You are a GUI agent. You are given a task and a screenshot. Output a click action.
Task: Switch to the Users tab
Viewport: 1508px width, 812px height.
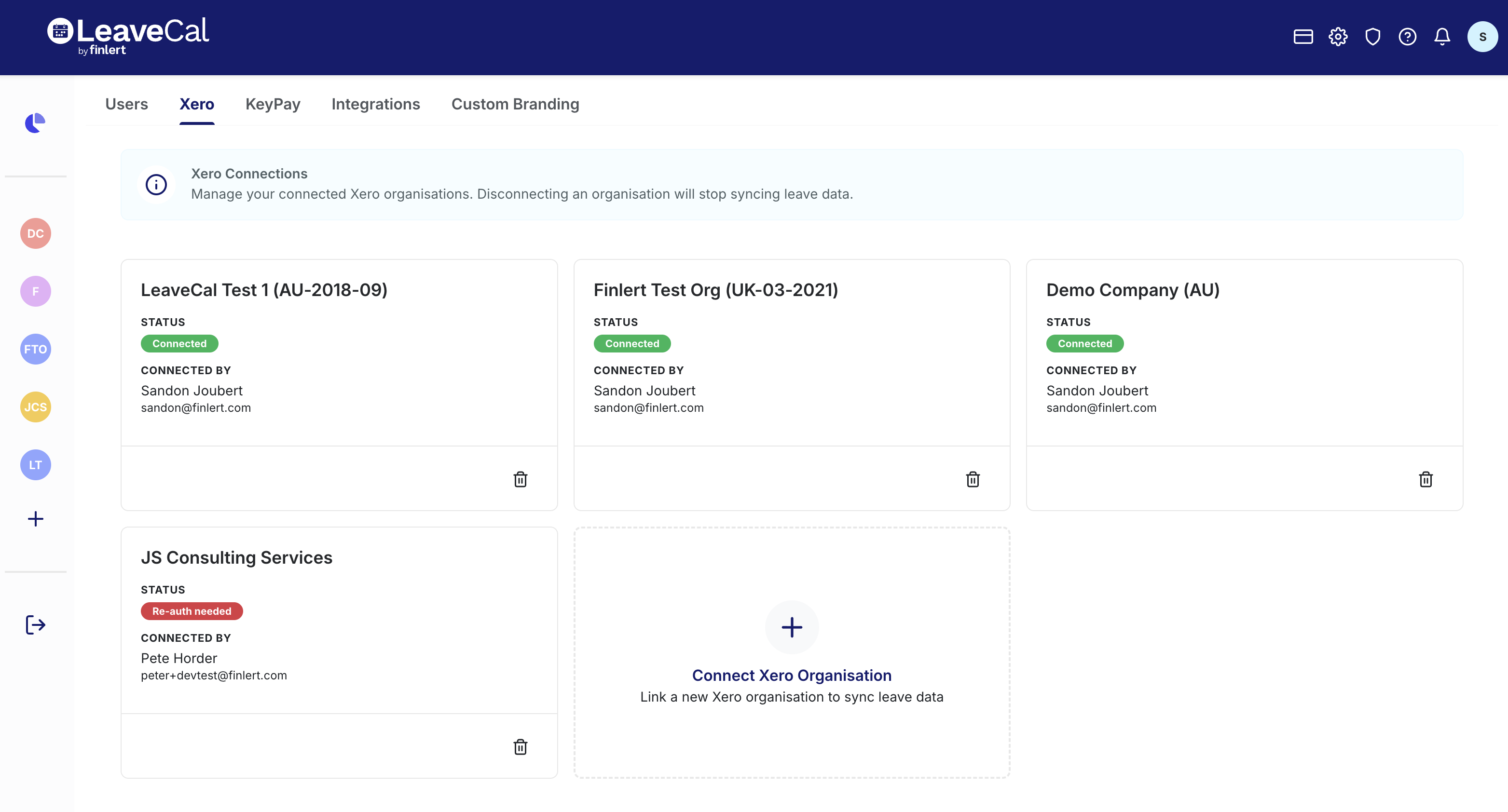coord(126,104)
